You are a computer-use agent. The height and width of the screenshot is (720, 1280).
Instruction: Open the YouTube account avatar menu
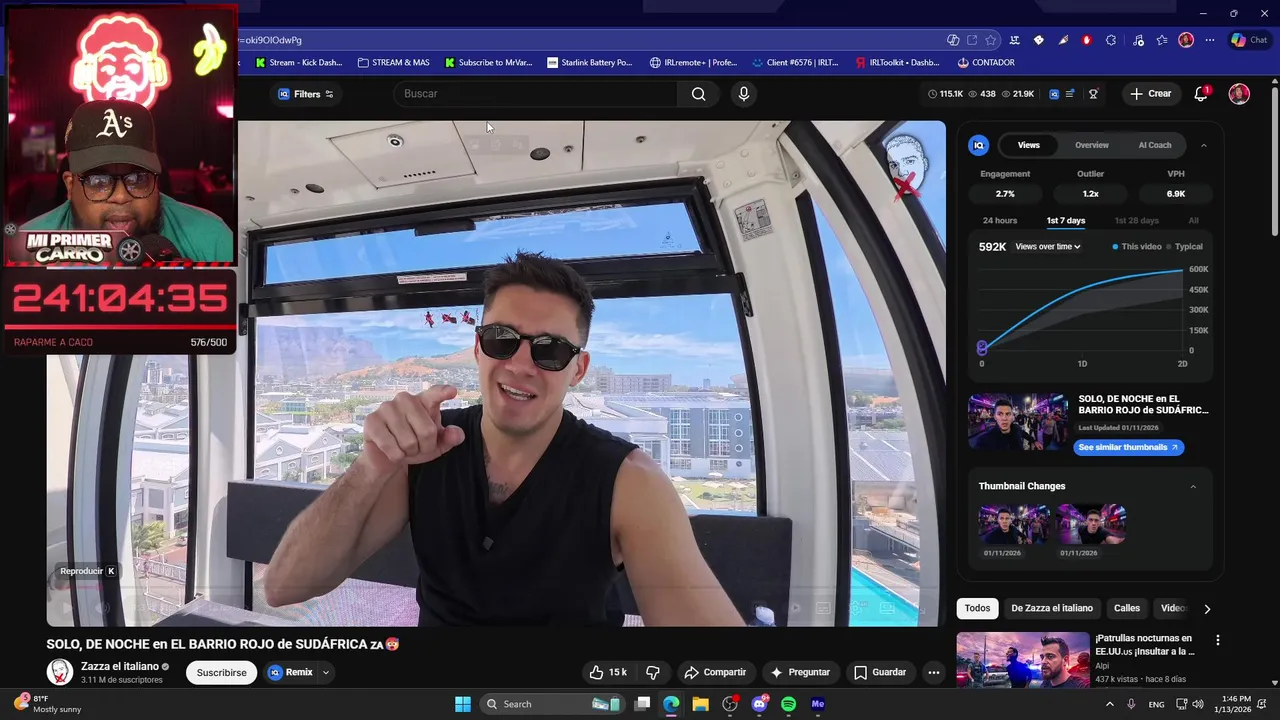[1239, 94]
